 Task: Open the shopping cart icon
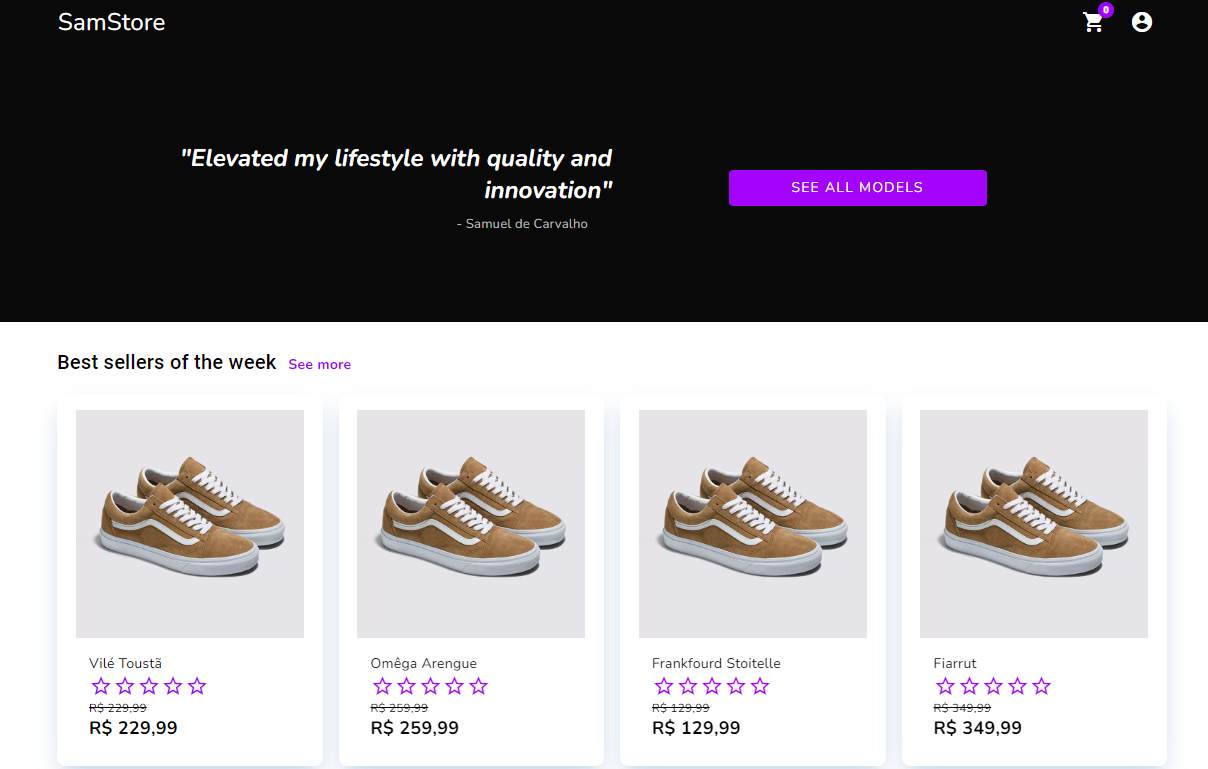[x=1093, y=23]
